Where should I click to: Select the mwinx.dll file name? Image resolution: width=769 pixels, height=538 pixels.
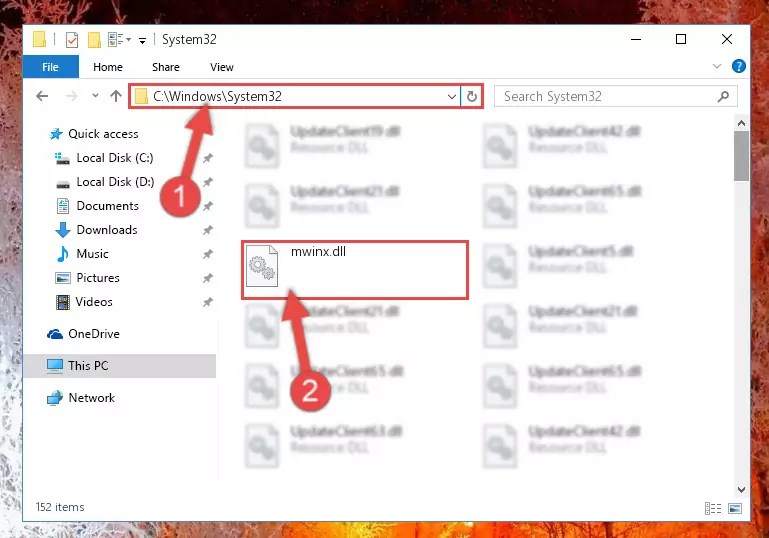tap(318, 252)
